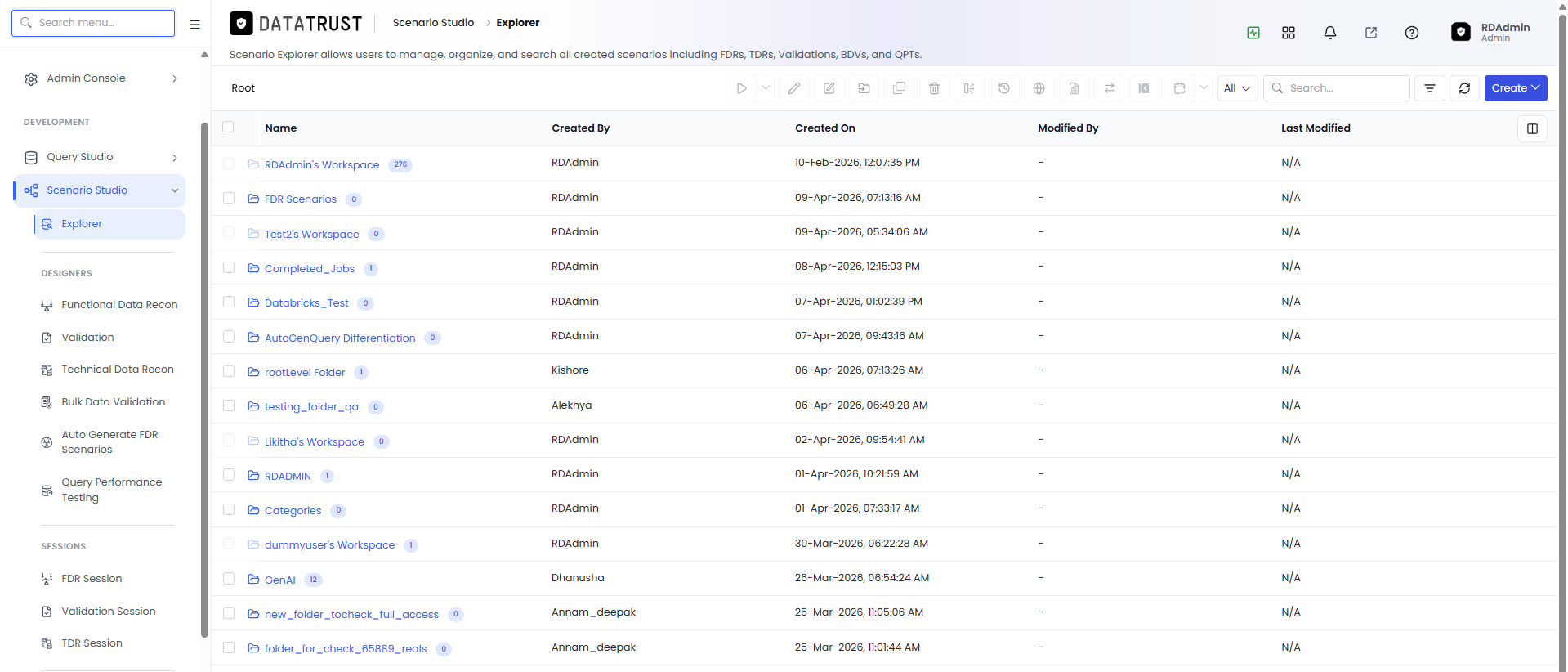Check the RDADMIN row checkbox

pyautogui.click(x=229, y=475)
